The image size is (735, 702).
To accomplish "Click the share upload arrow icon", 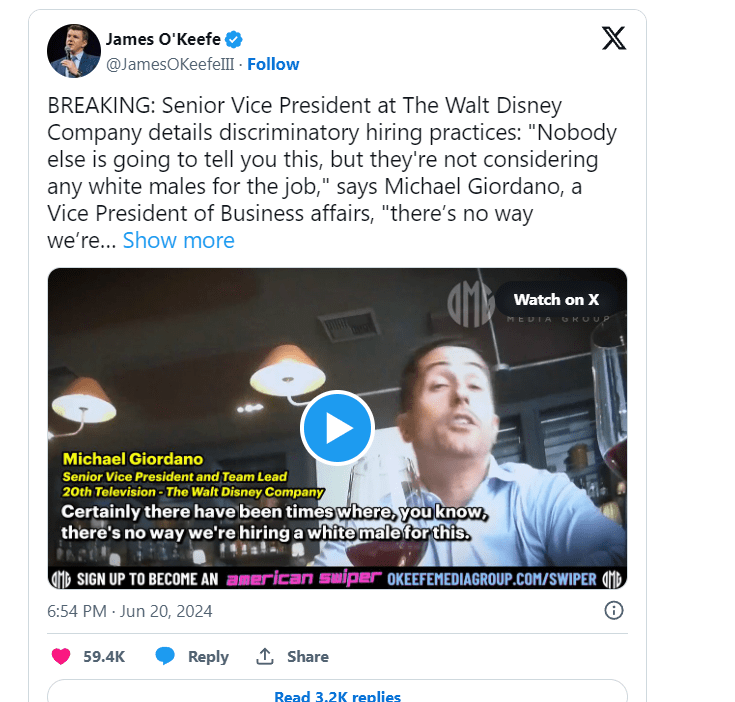I will click(x=265, y=656).
